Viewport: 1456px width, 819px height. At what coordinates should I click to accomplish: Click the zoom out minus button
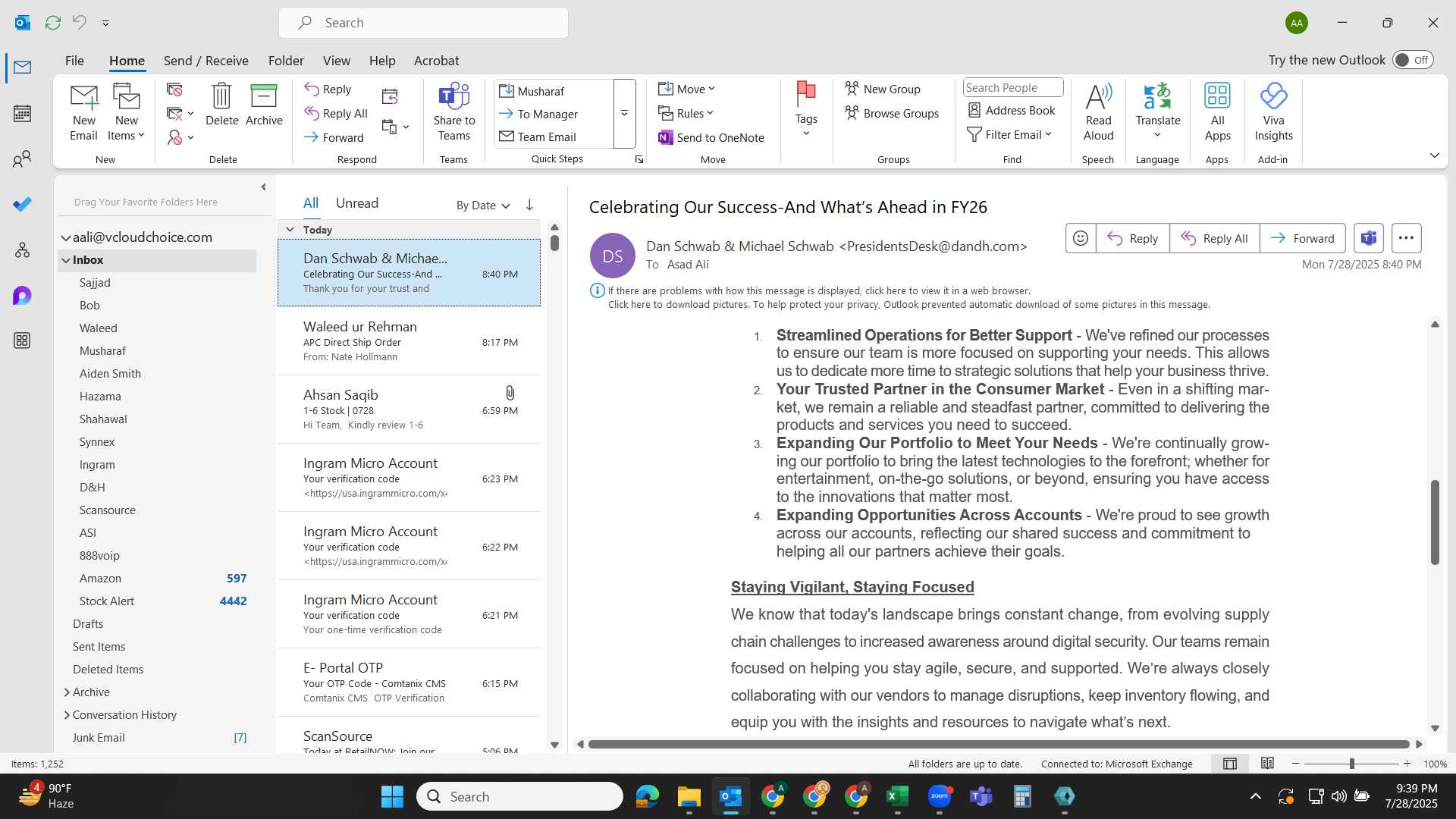point(1295,764)
